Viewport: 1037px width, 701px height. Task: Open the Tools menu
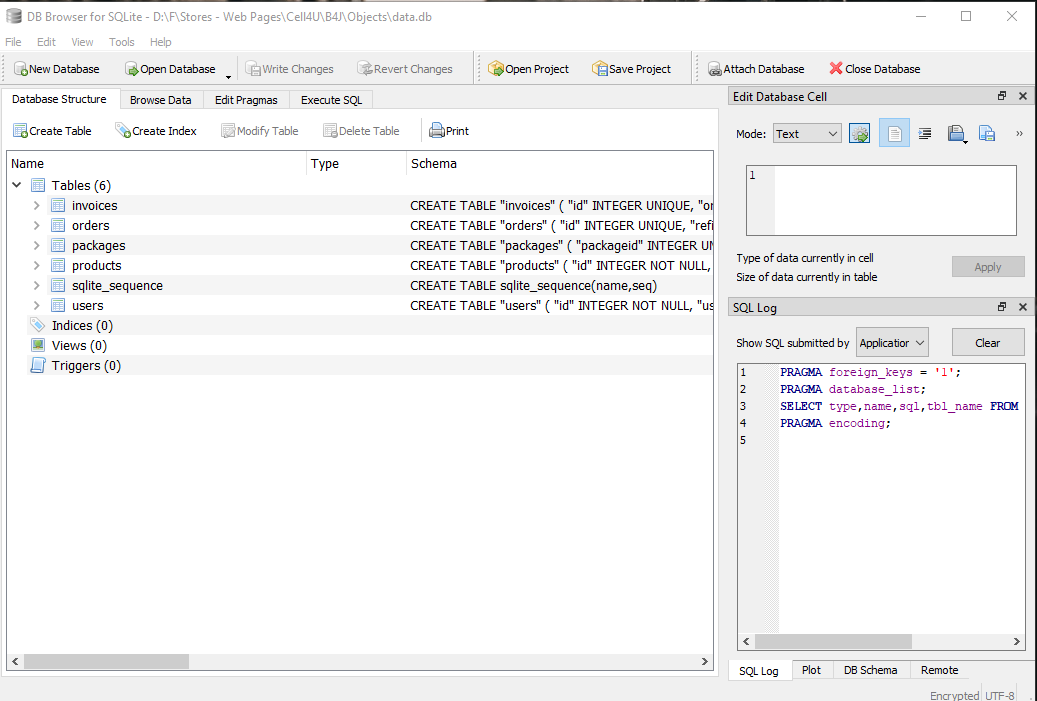122,42
